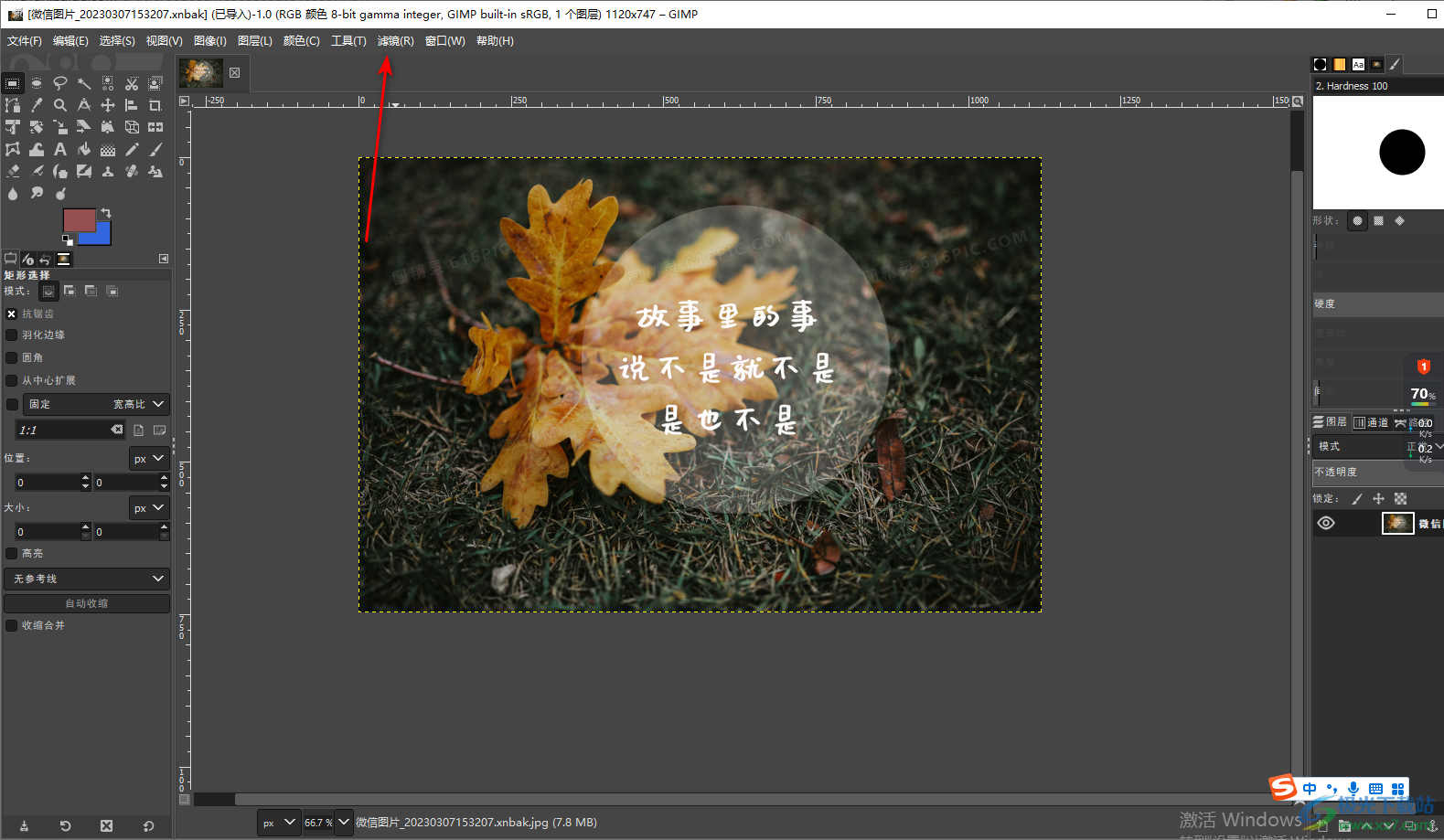
Task: Select the Move tool
Action: (x=108, y=105)
